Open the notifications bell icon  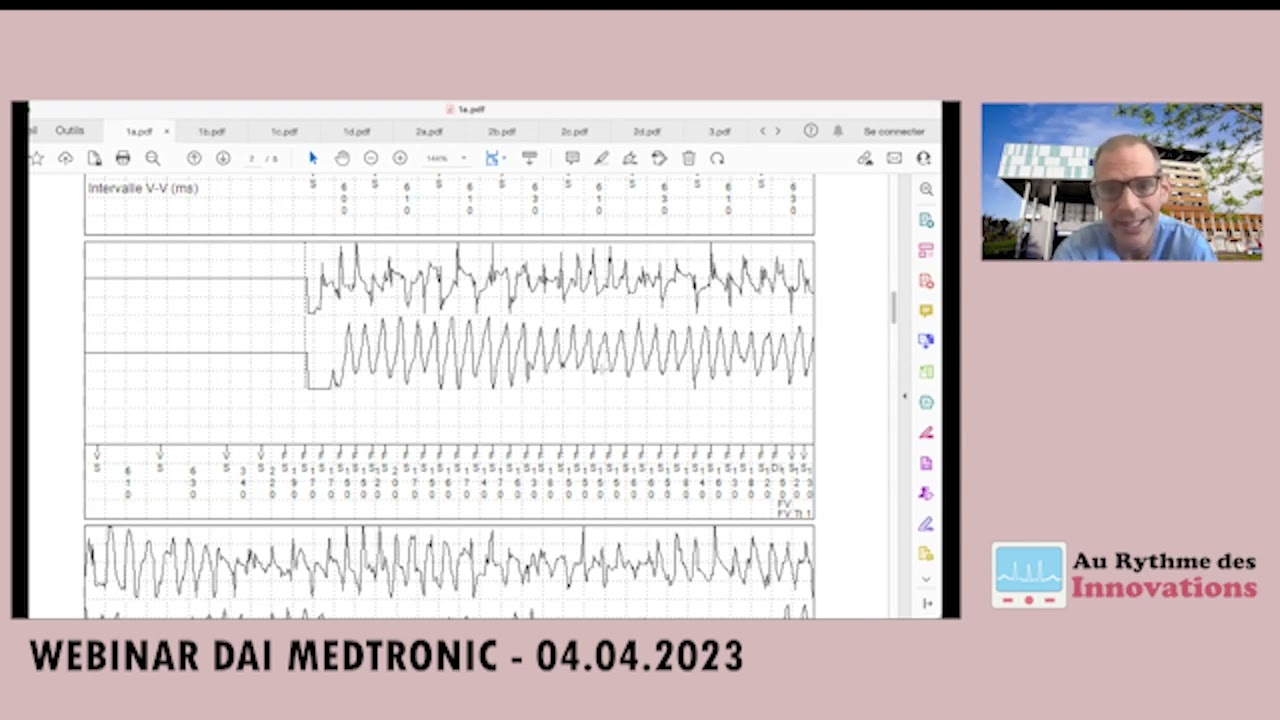coord(838,131)
